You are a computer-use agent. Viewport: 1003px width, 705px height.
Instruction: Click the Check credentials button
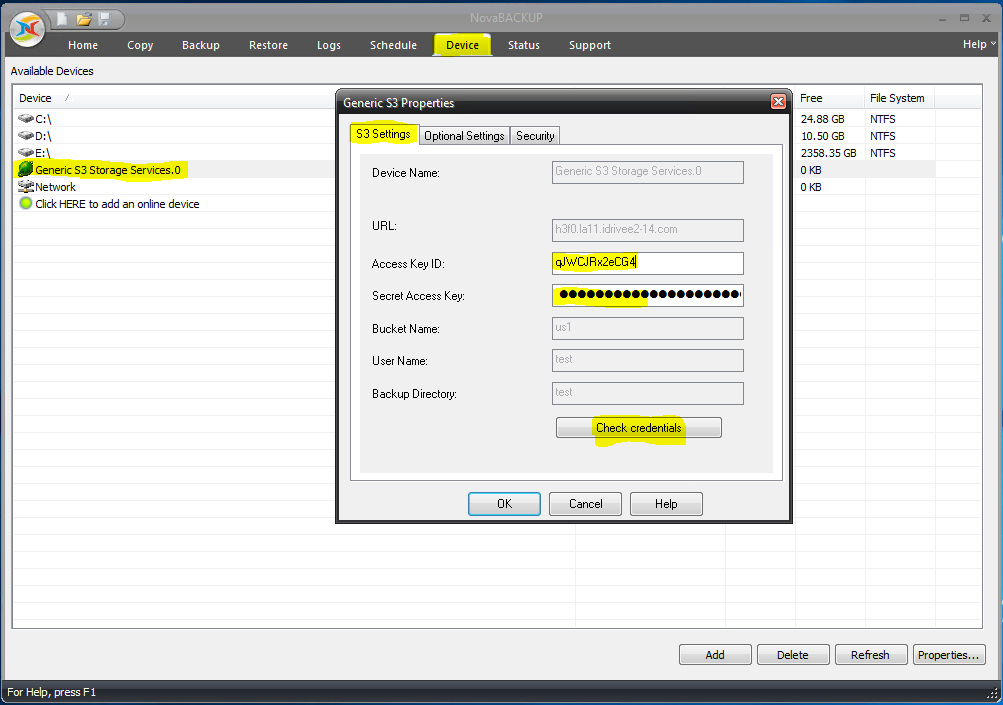[638, 428]
